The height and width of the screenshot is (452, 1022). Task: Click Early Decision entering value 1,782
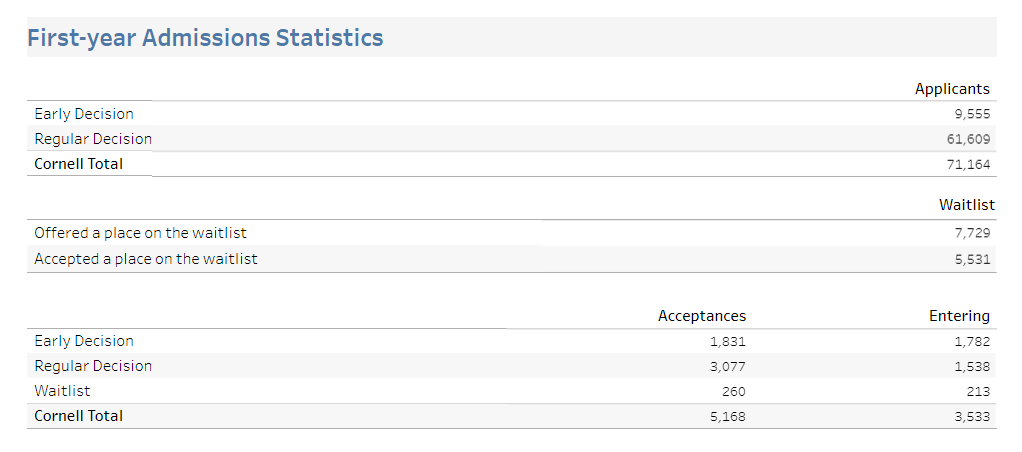[x=972, y=341]
